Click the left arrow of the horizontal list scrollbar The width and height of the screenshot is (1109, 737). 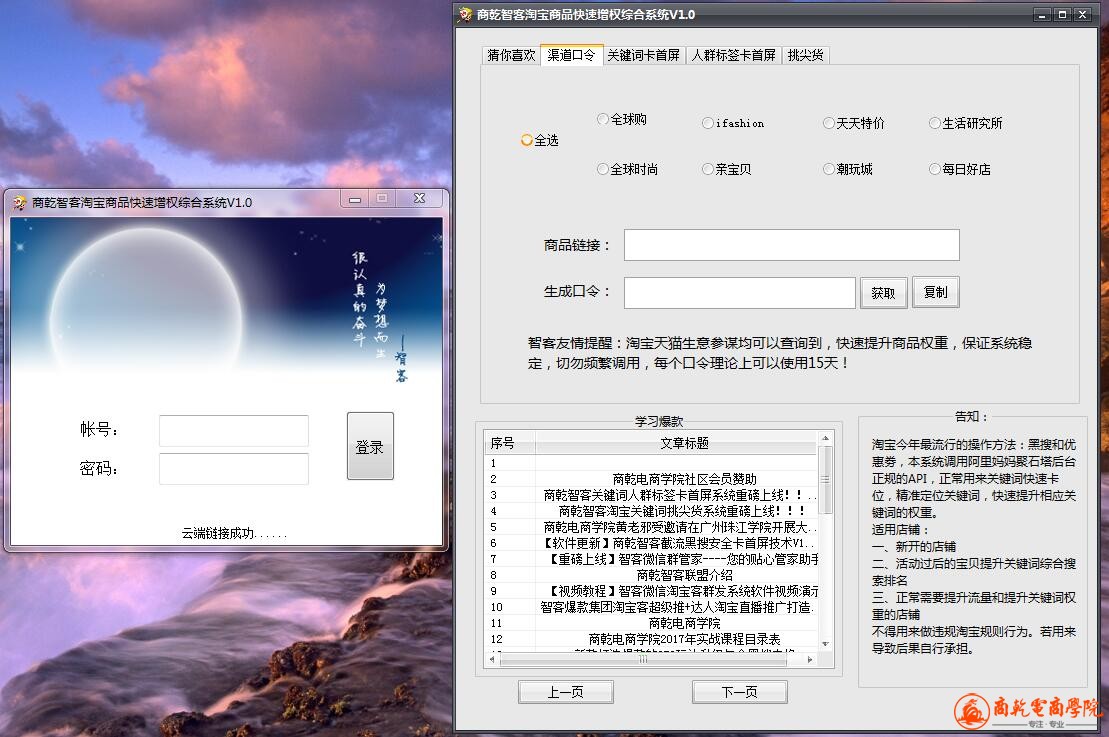(x=492, y=659)
